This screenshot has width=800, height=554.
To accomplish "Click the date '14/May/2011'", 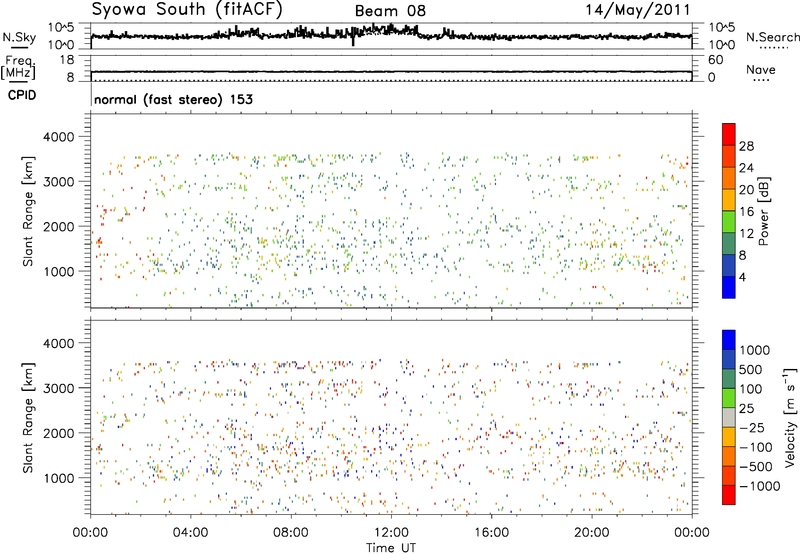I will click(637, 9).
